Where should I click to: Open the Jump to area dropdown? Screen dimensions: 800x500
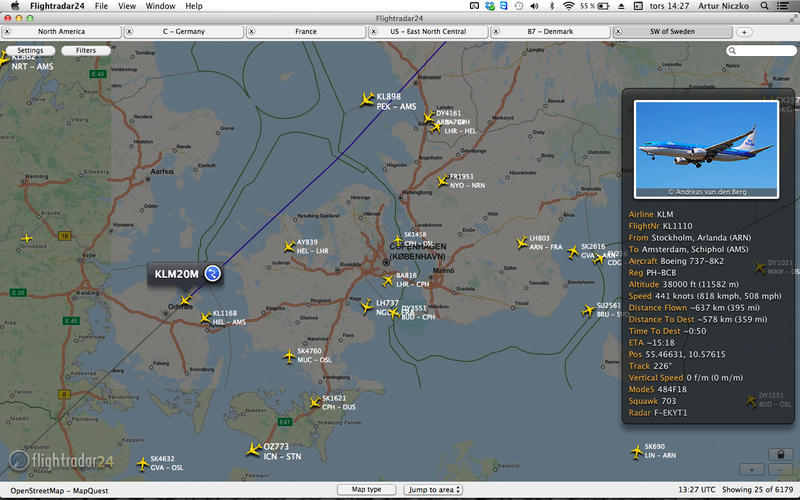click(x=433, y=489)
